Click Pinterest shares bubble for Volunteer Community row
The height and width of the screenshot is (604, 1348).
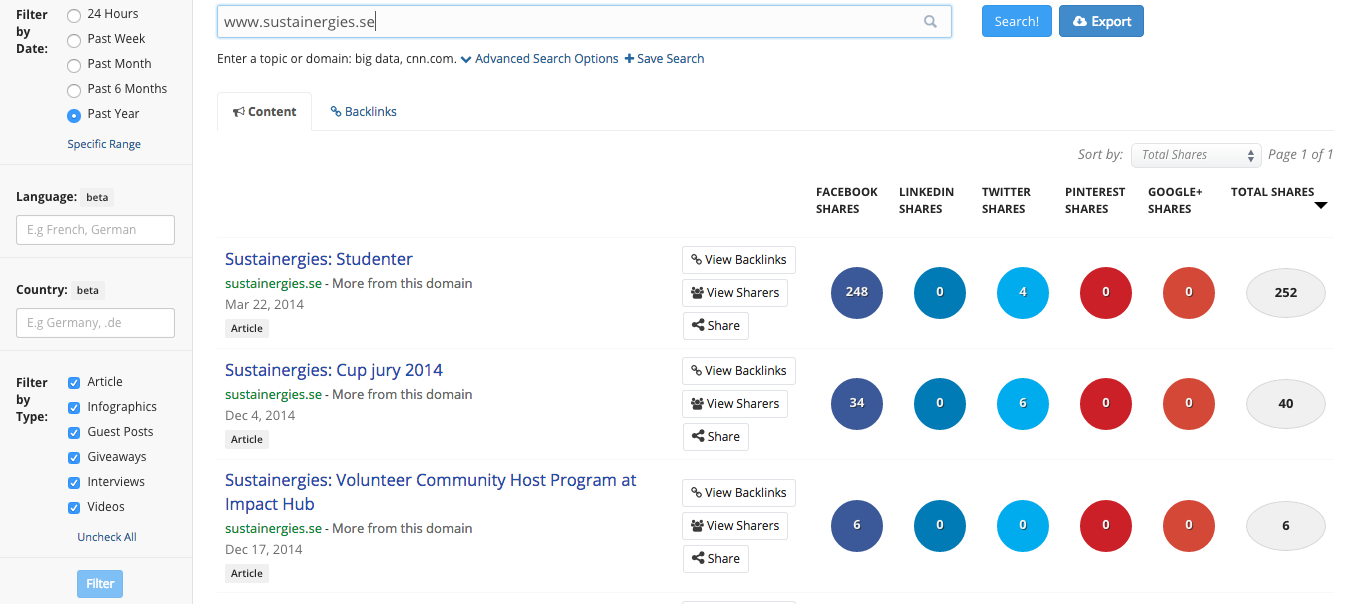1106,525
